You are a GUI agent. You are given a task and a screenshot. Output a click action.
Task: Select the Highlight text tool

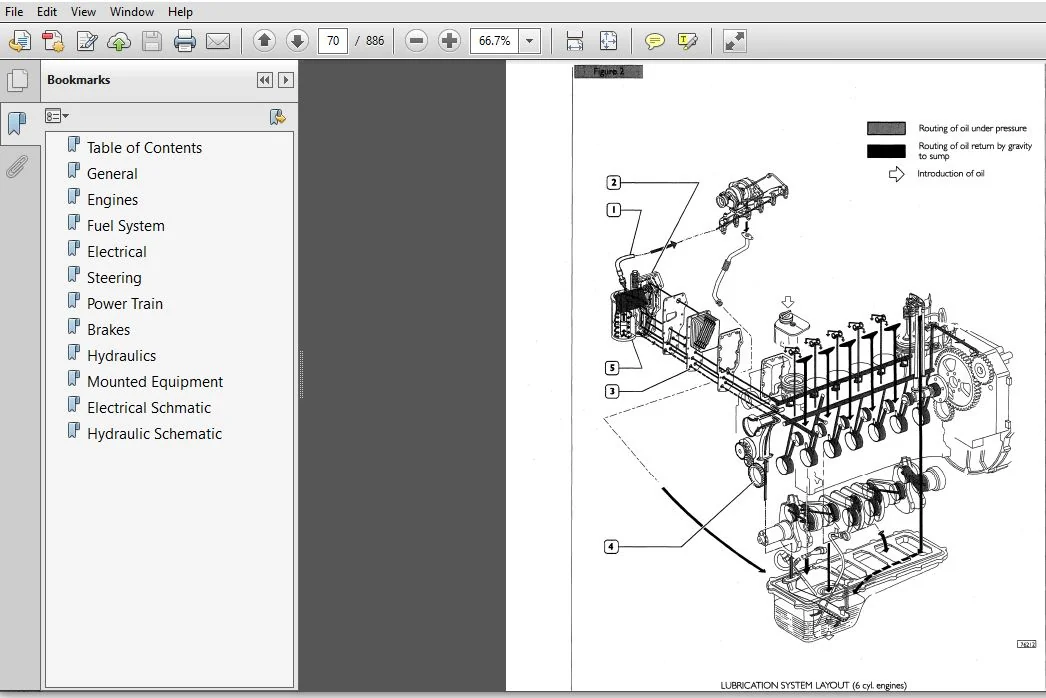687,41
